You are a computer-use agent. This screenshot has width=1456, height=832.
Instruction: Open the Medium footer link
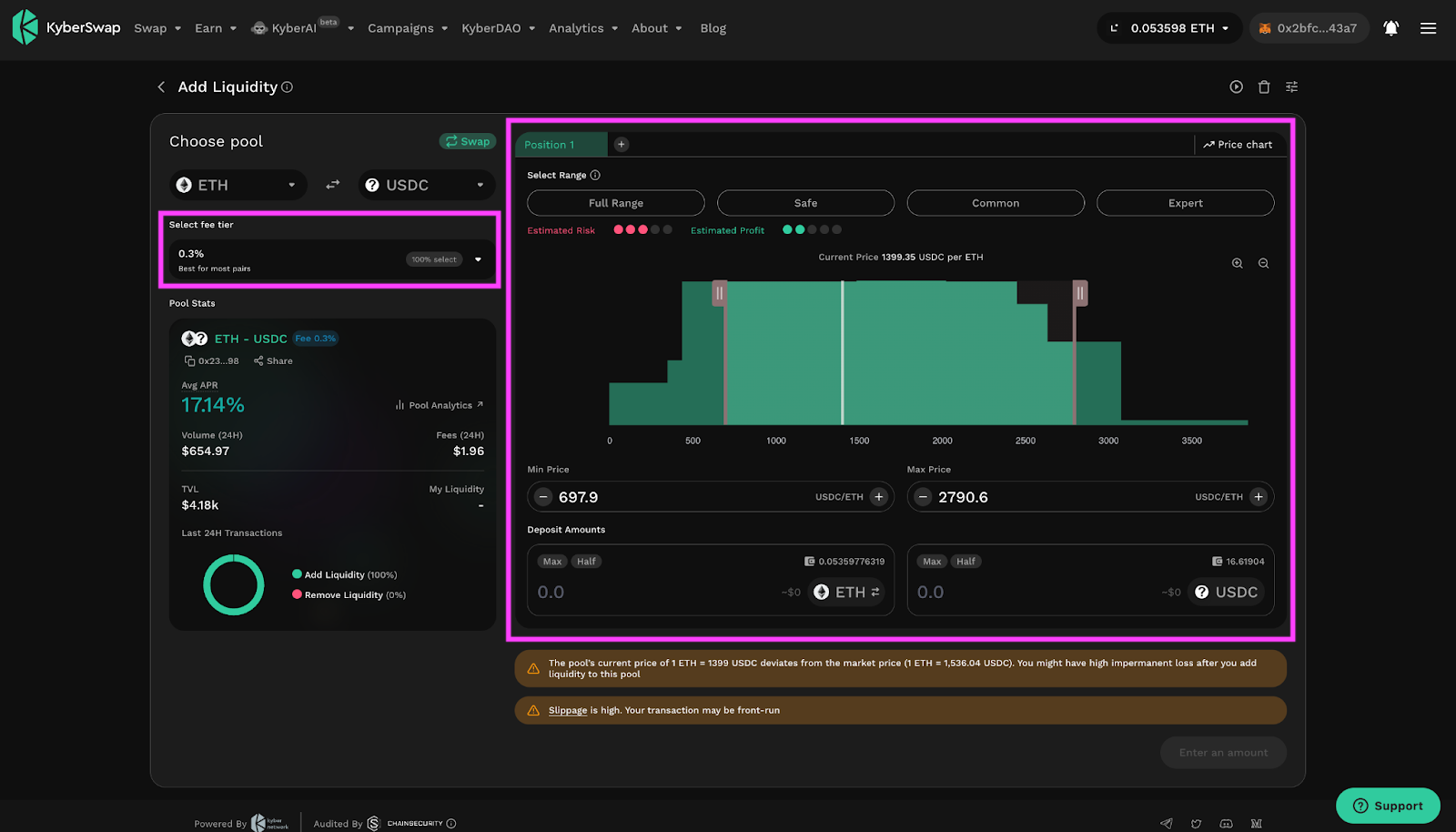click(x=1257, y=824)
